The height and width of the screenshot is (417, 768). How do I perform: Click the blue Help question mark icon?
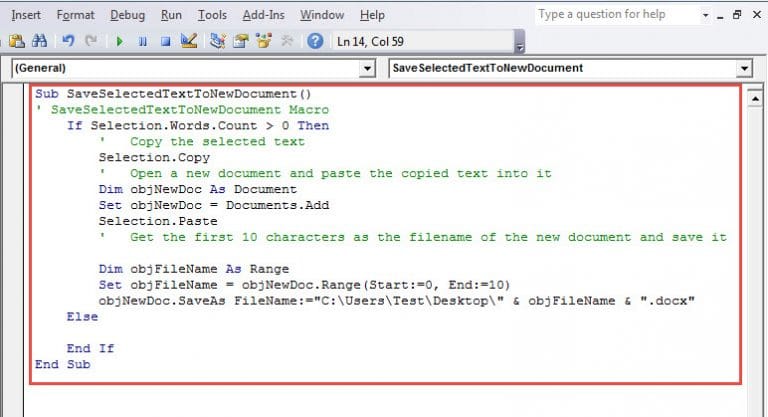point(315,41)
